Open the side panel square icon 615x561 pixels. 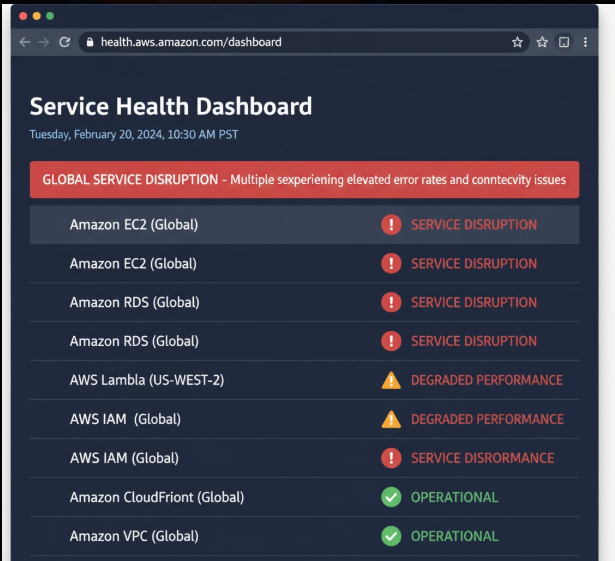[564, 42]
